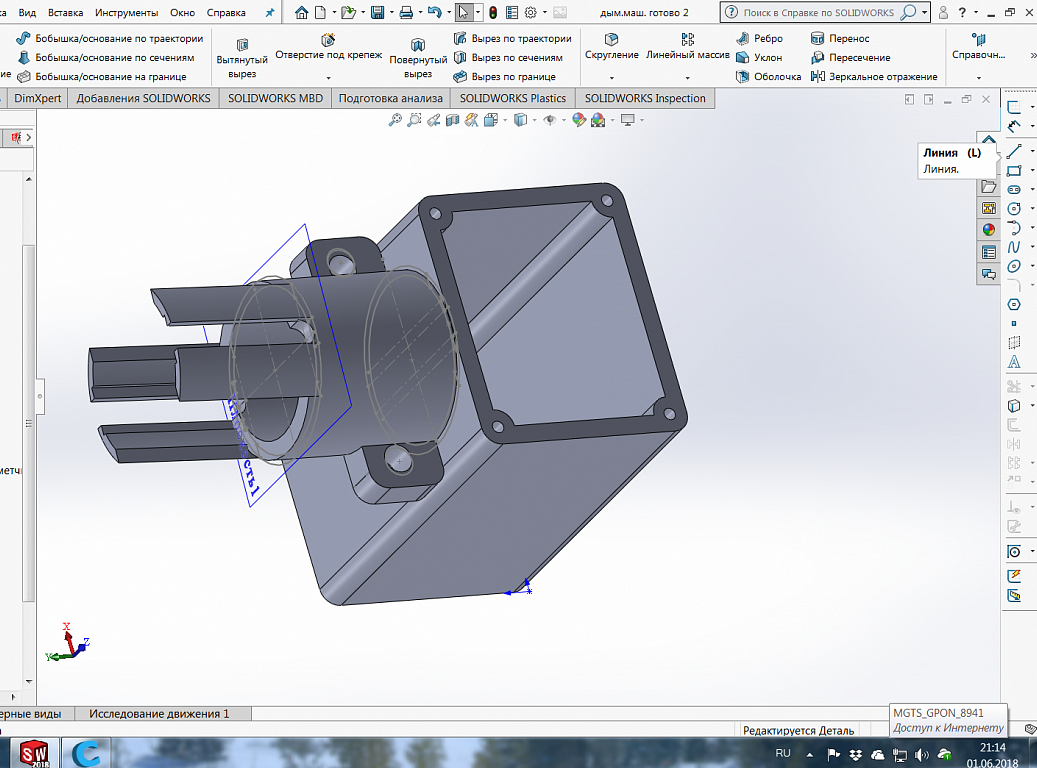Open the View Orientation dropdown arrow
1037x768 pixels.
(505, 120)
